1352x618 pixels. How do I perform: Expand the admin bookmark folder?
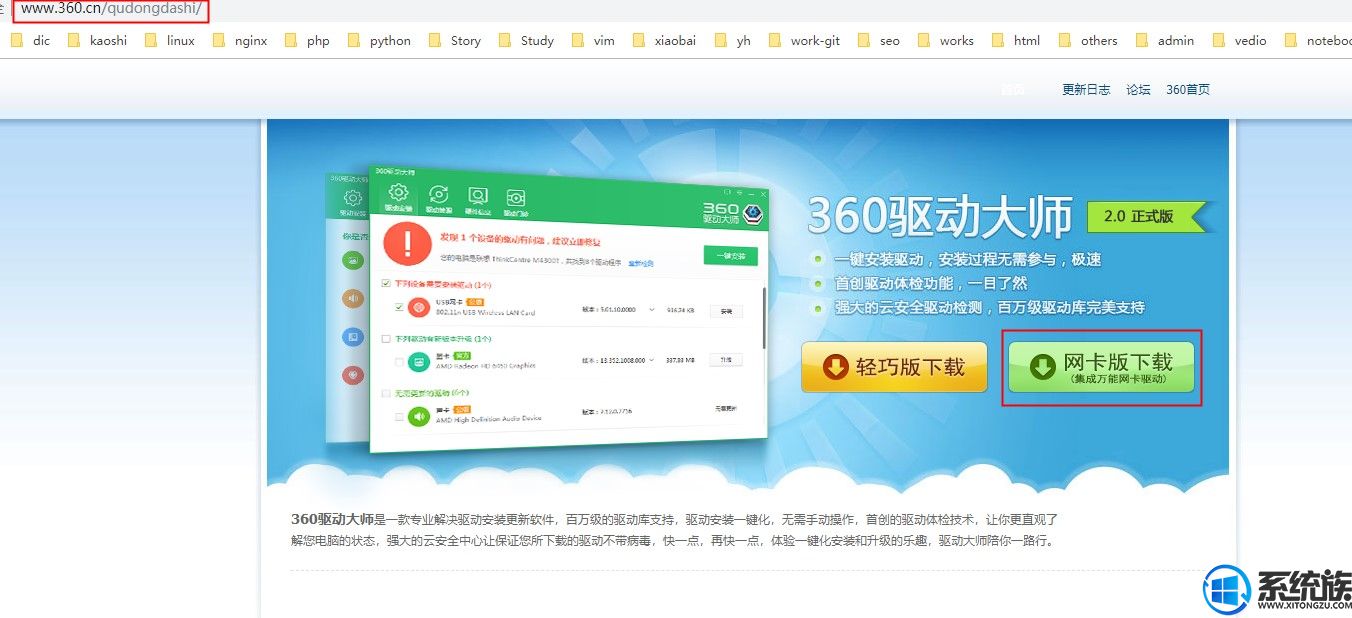(1165, 41)
